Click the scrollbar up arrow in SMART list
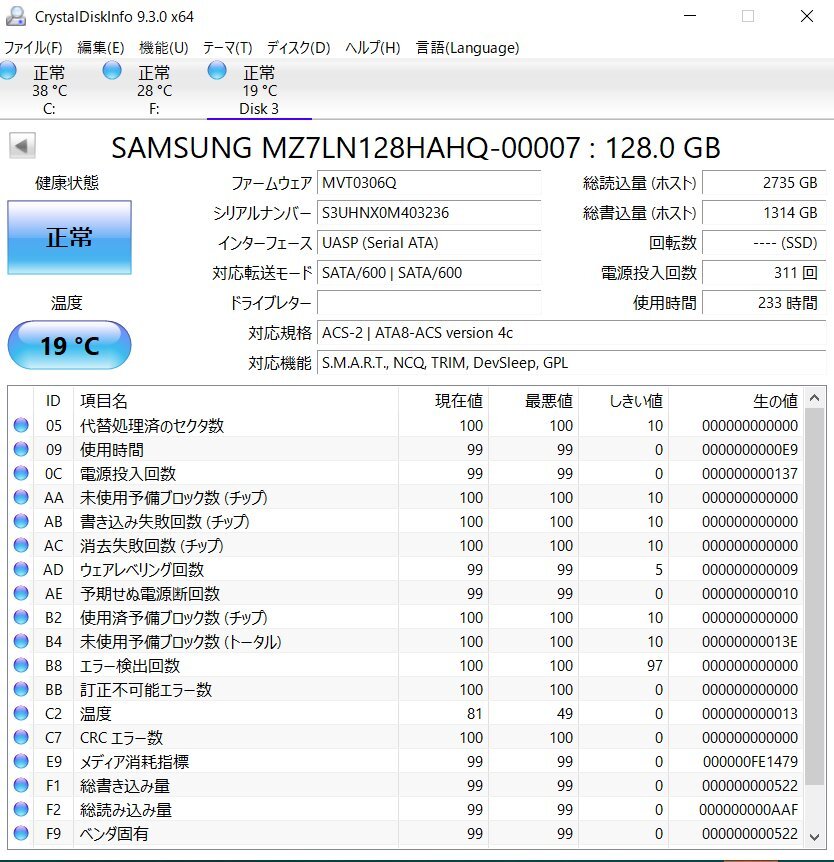The width and height of the screenshot is (834, 862). [815, 397]
